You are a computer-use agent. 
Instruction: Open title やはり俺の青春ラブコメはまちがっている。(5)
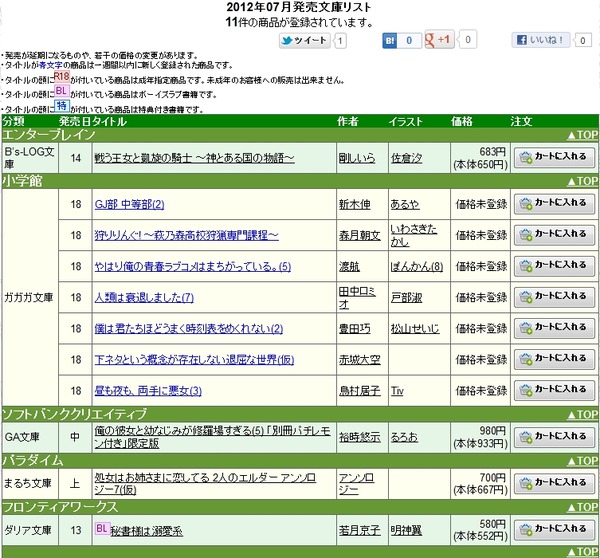coord(192,266)
